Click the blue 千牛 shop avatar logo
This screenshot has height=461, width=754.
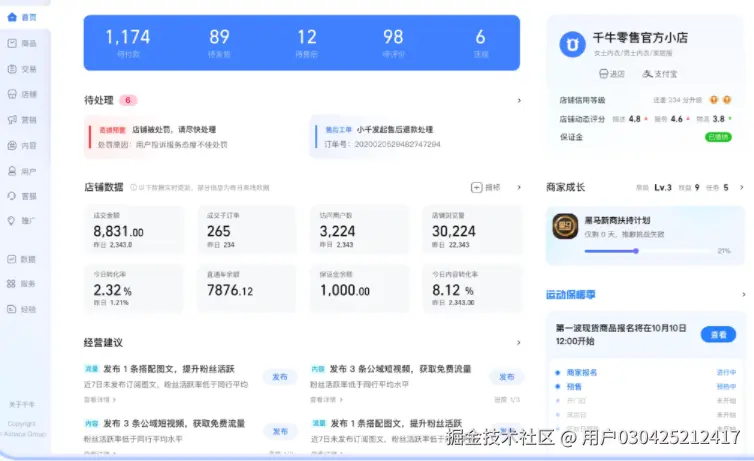pos(572,44)
